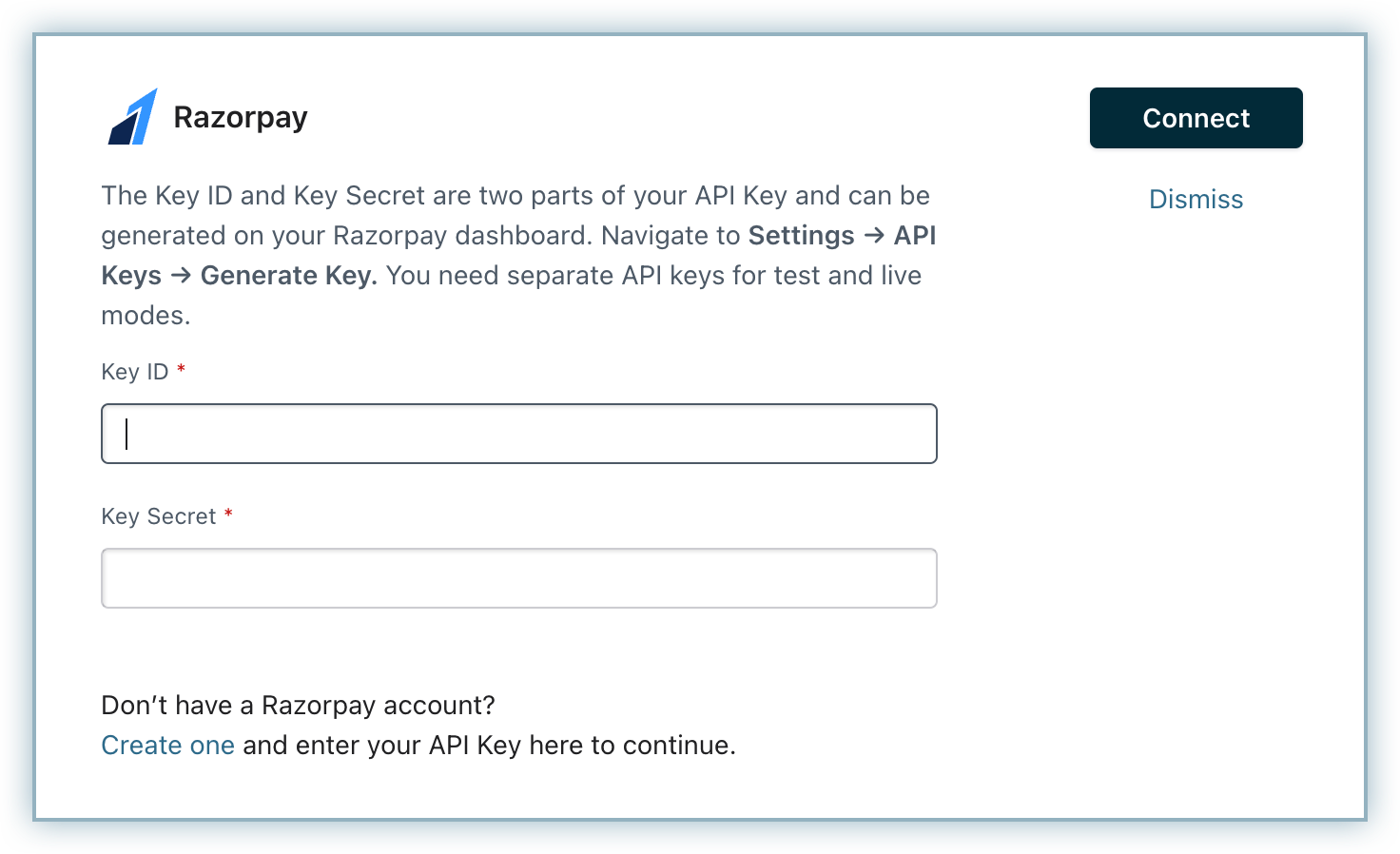Click the "test and live modes" sentence

point(512,295)
